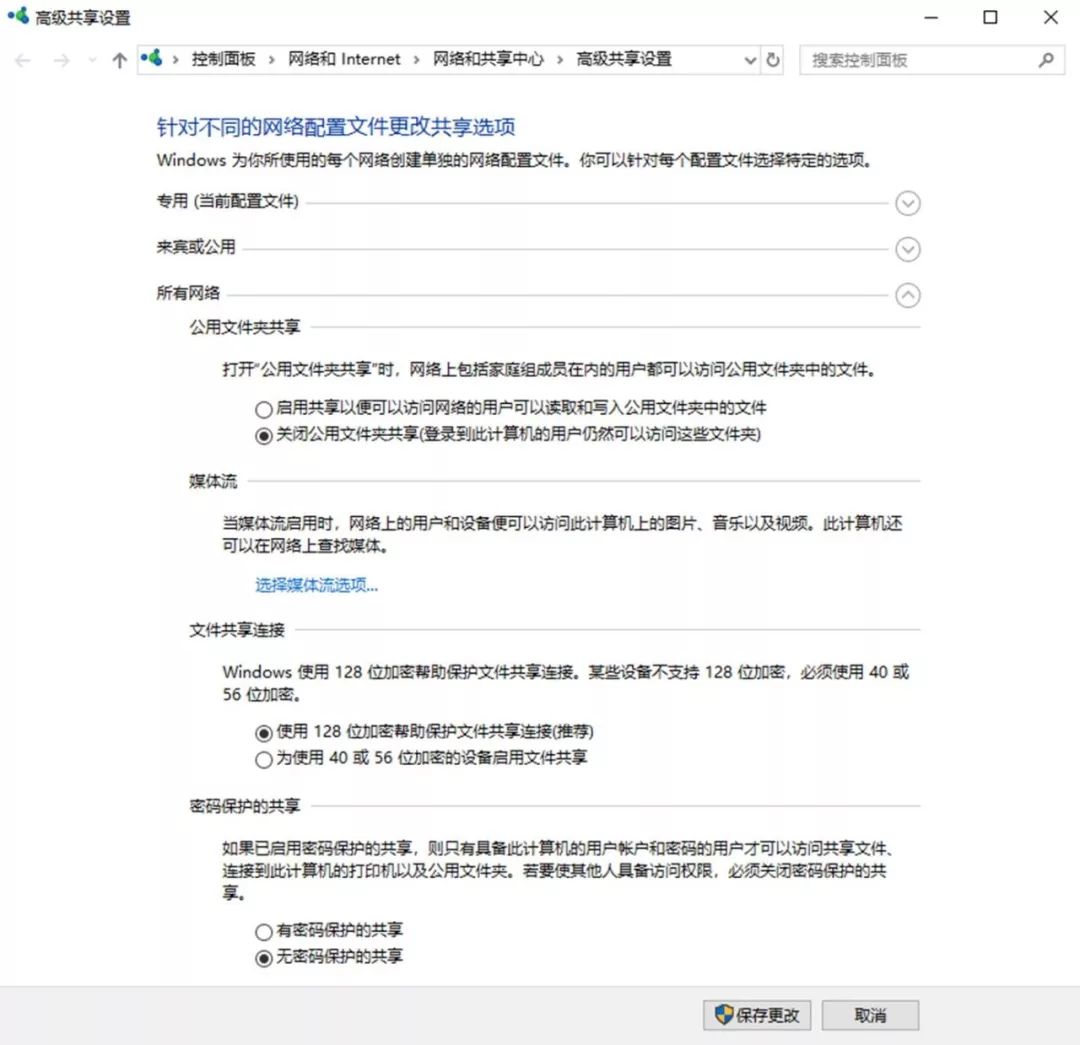This screenshot has width=1080, height=1045.
Task: Click the search magnifier icon
Action: click(x=1046, y=60)
